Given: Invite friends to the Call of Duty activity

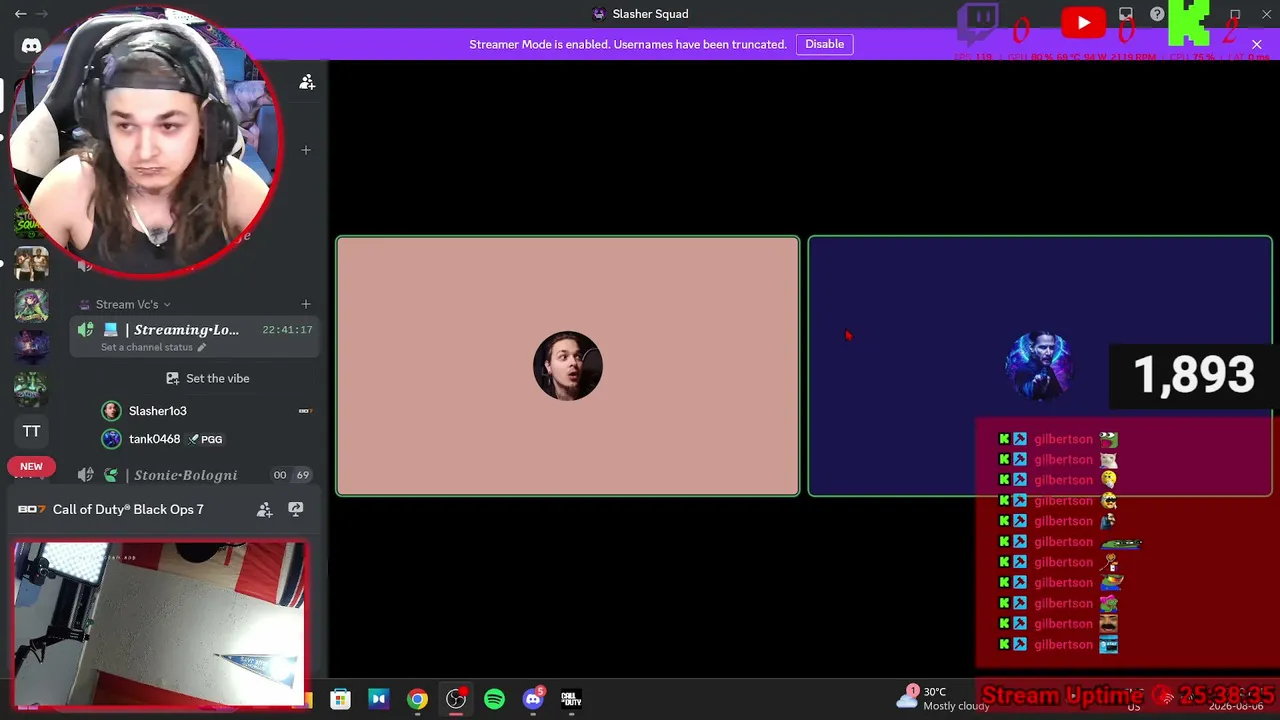Looking at the screenshot, I should [264, 509].
